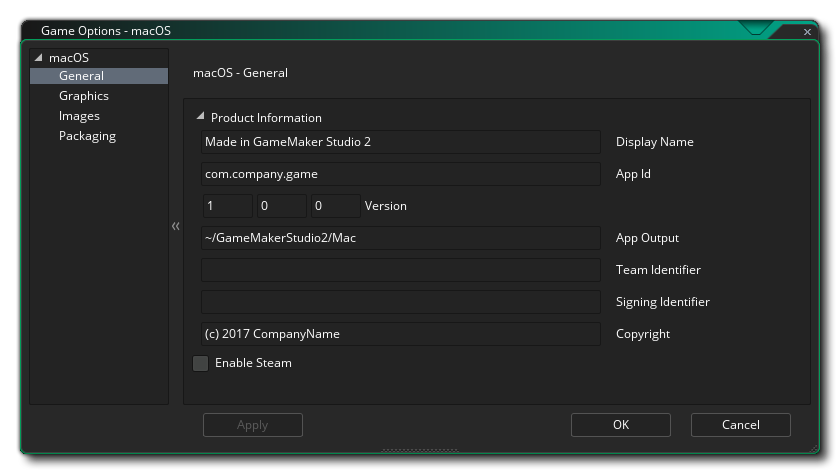Close the Game Options window
This screenshot has height=474, width=840.
tap(807, 32)
